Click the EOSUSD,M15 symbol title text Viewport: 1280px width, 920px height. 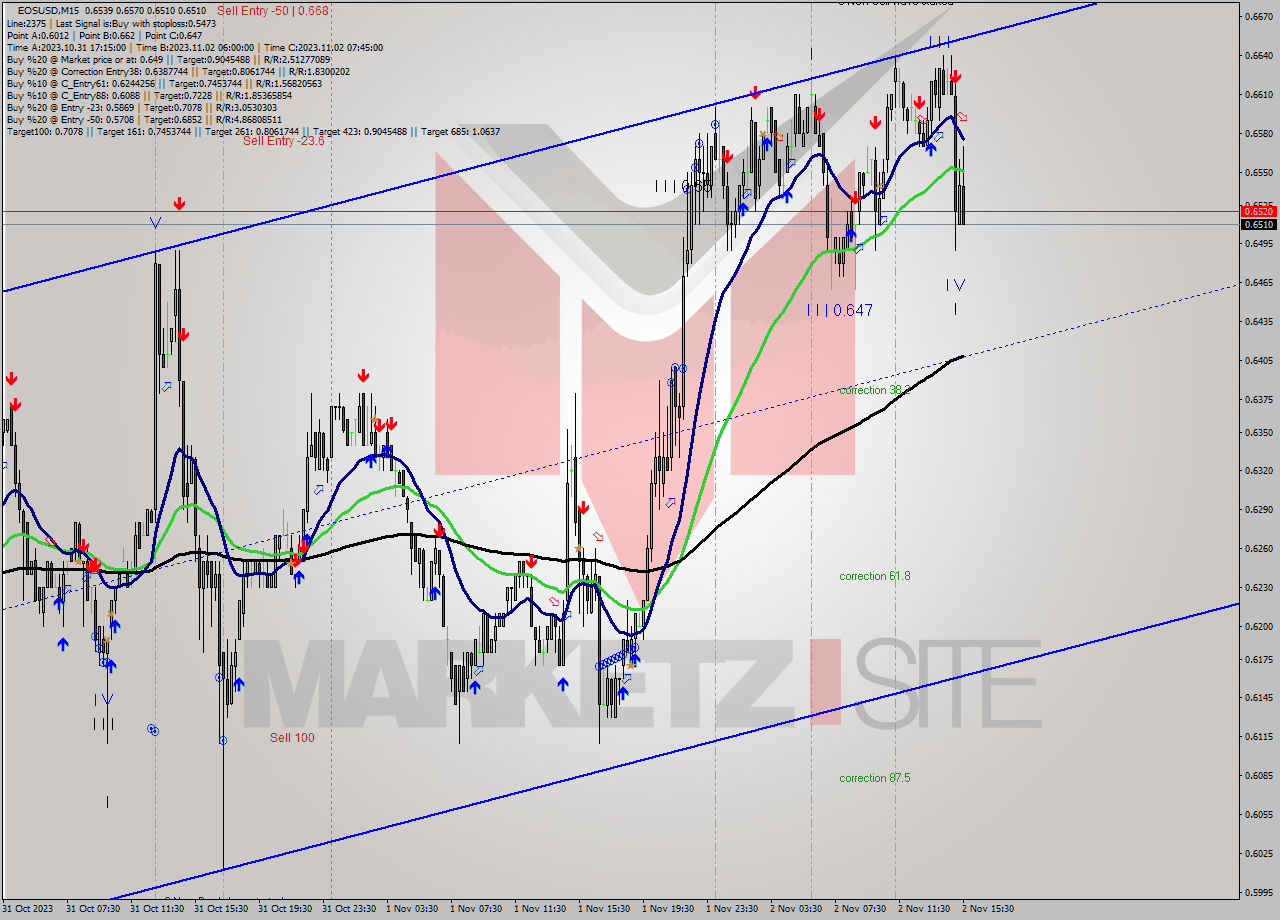(50, 11)
